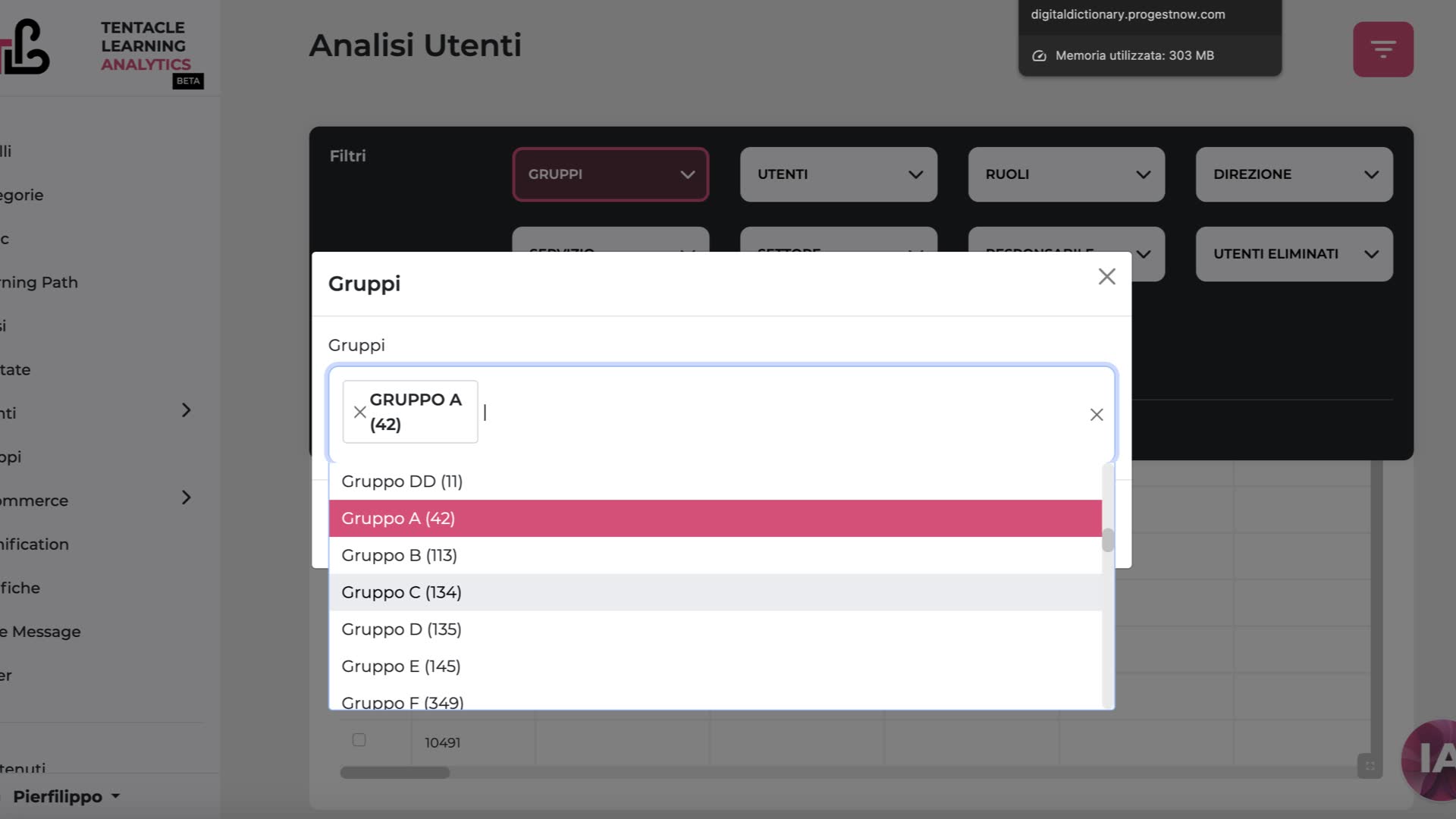The width and height of the screenshot is (1456, 819).
Task: Check the checkbox for row 10491
Action: click(x=359, y=740)
